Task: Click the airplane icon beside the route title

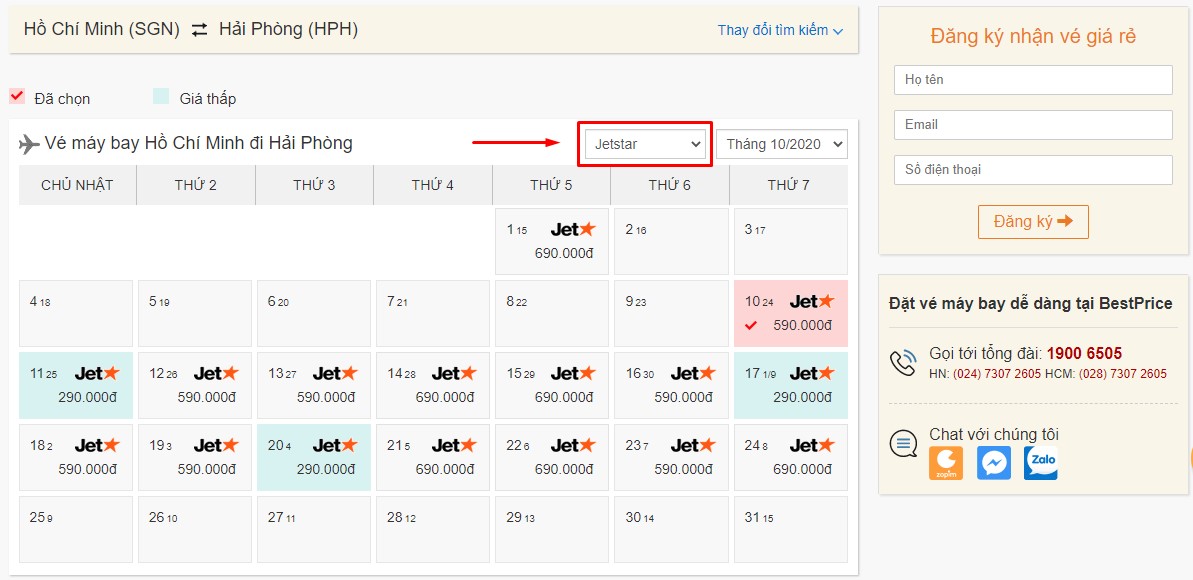Action: (x=32, y=143)
